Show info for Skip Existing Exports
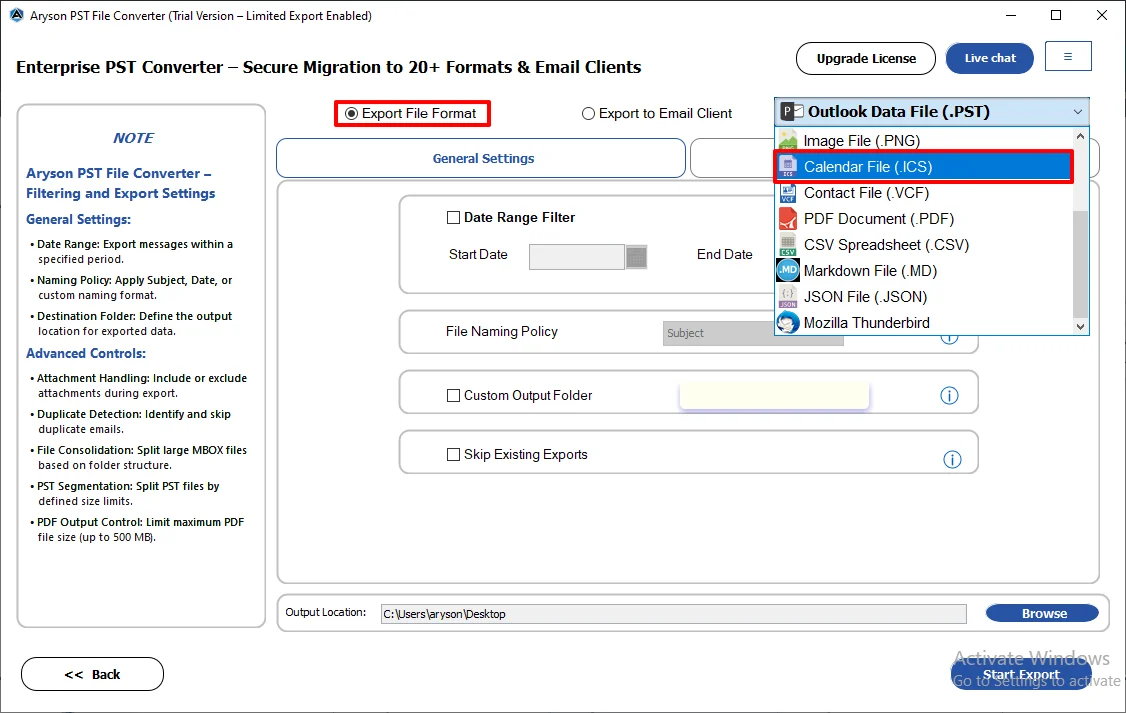Screen dimensions: 1126x713 point(952,460)
